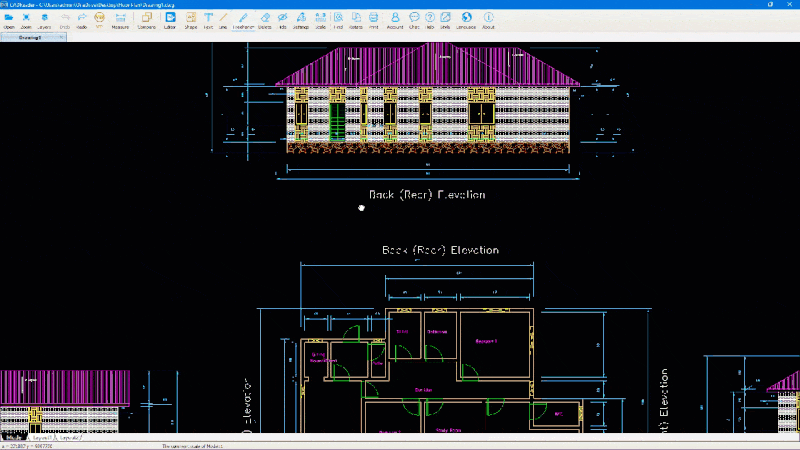
Task: Select the Freehand drawing tool
Action: (243, 19)
